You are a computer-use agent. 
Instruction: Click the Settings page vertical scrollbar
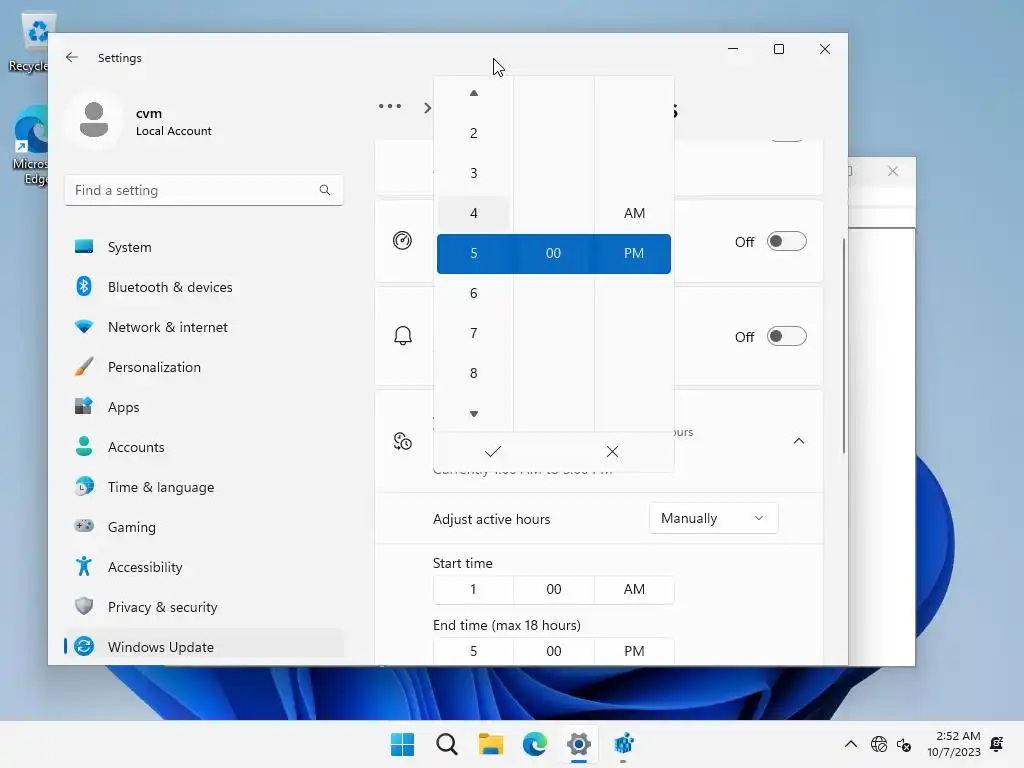(844, 346)
